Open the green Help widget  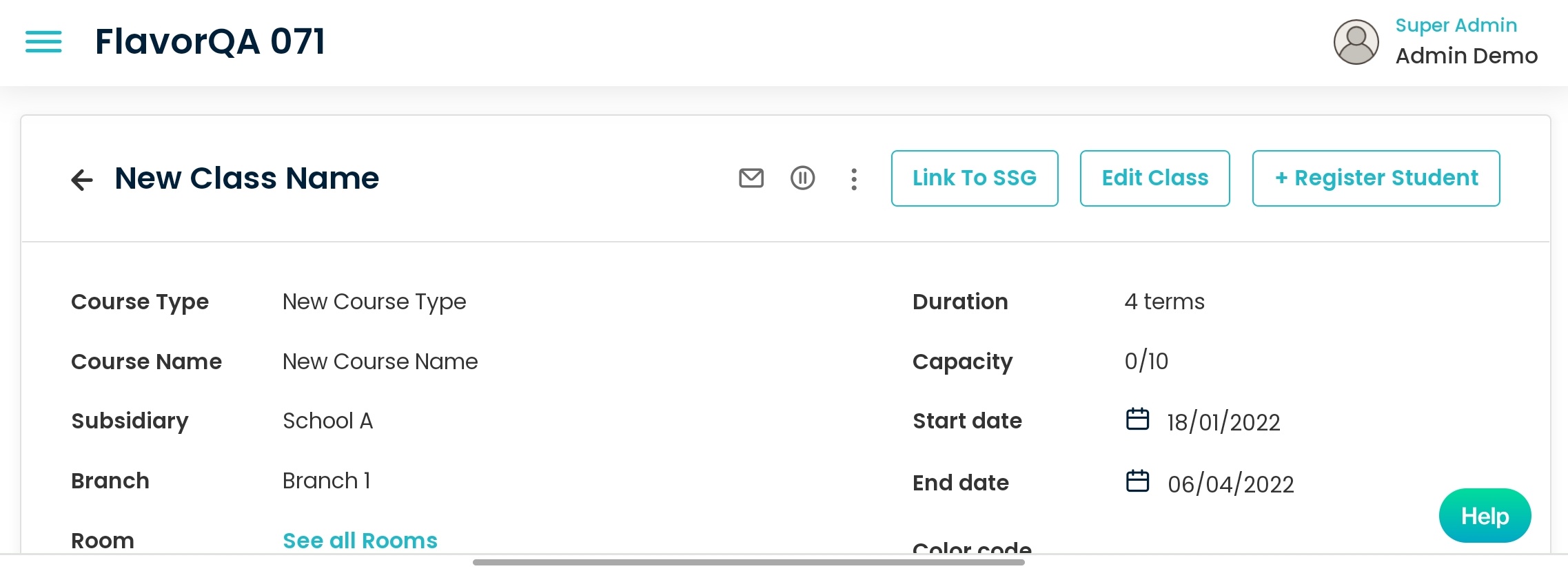point(1485,516)
